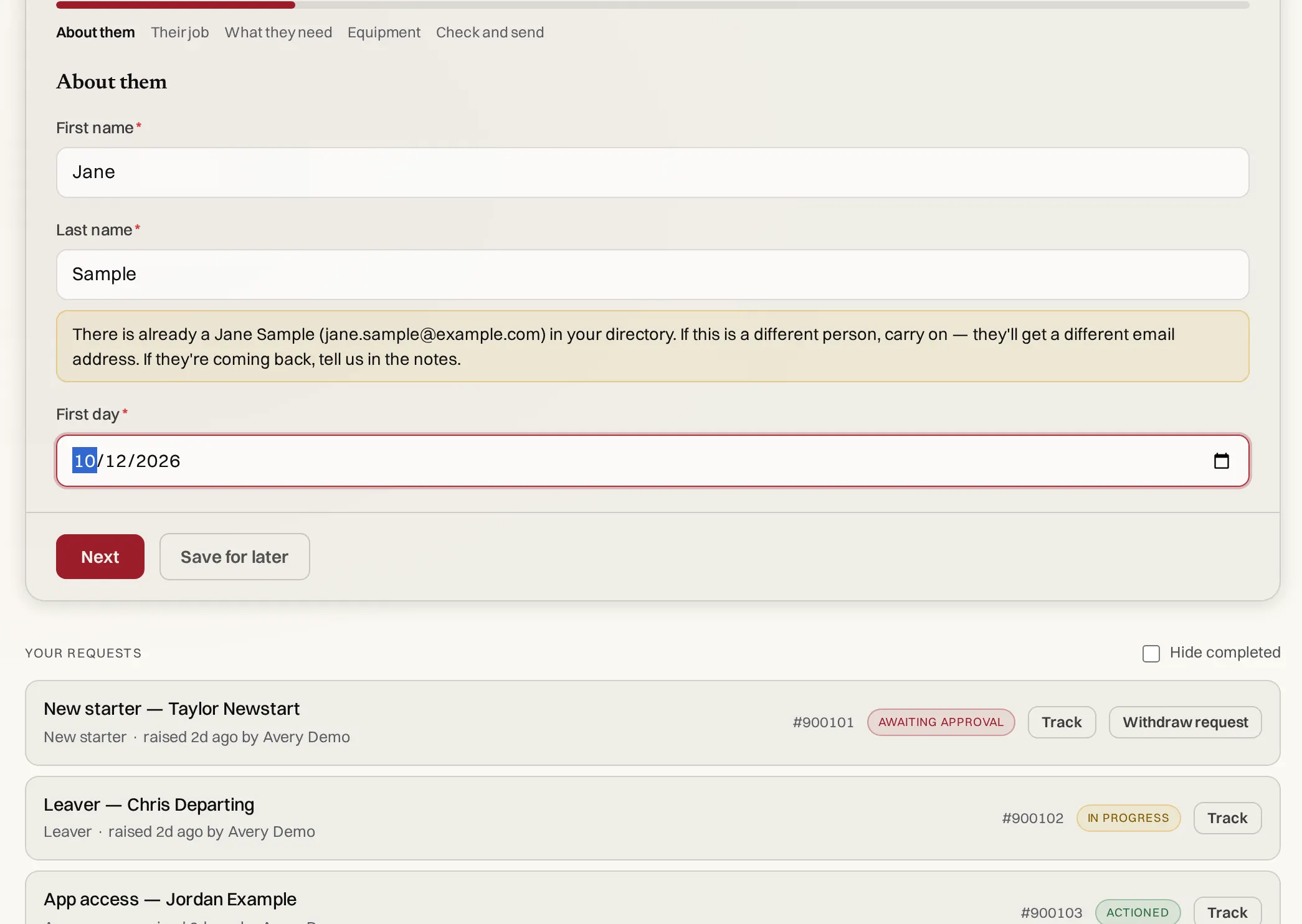Tick the Hide completed checkbox
Screen dimensions: 1302x924
point(1151,653)
